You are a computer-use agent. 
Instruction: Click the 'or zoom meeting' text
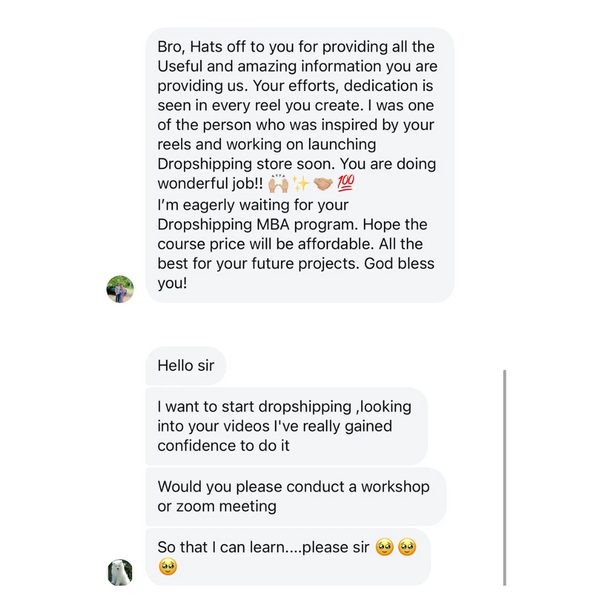point(216,506)
